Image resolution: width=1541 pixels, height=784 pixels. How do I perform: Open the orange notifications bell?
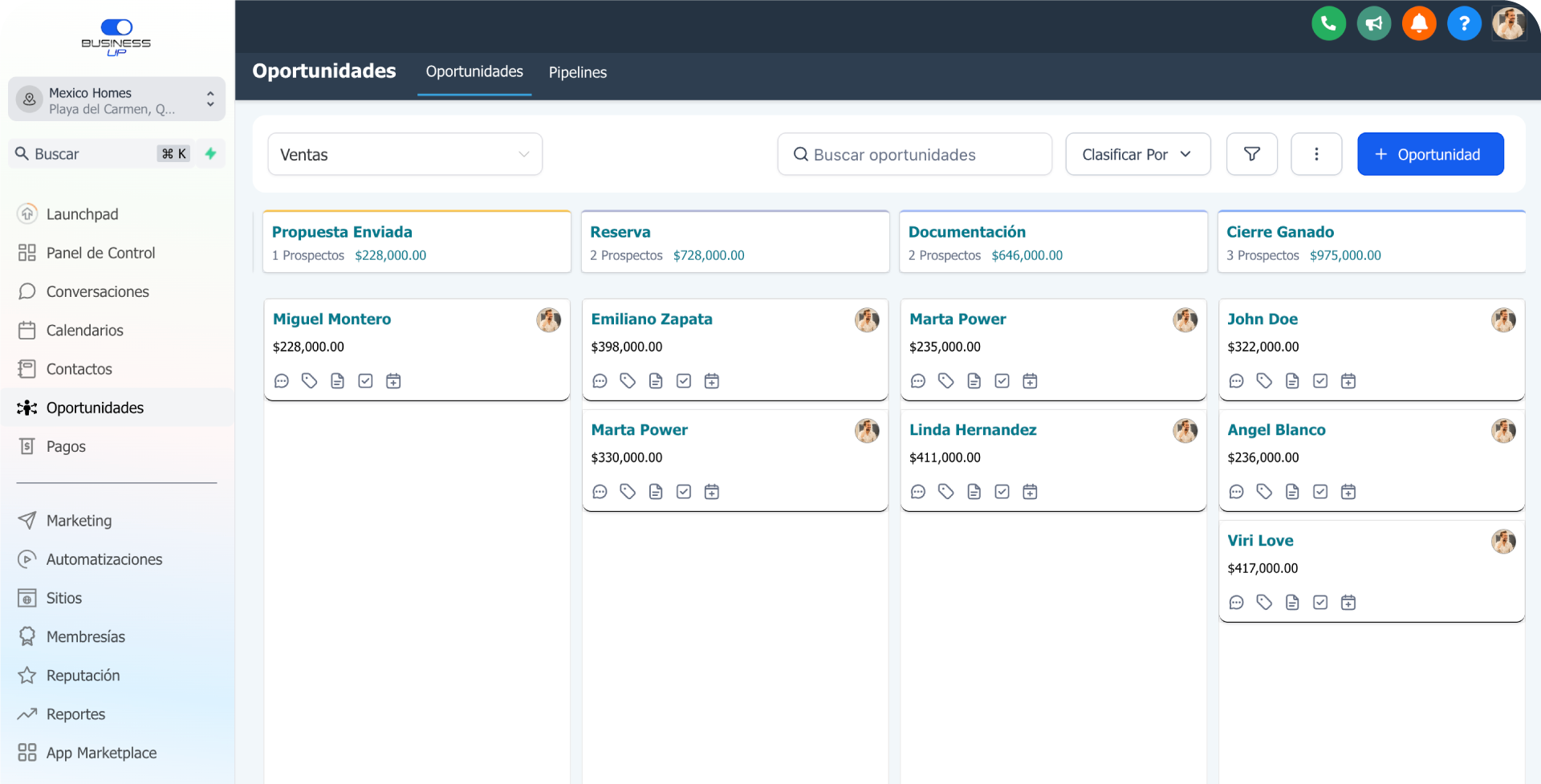coord(1419,23)
